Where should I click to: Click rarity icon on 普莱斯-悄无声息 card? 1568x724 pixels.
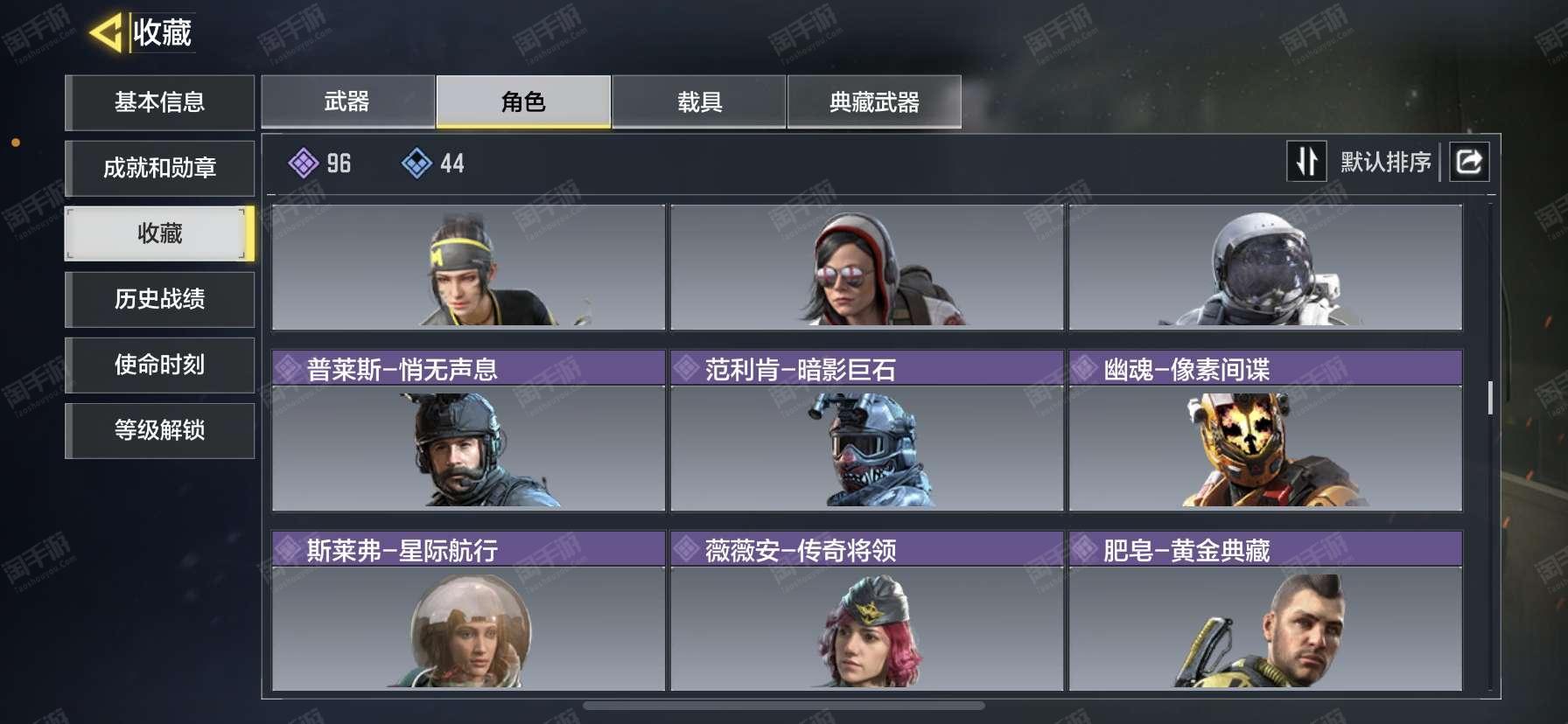[288, 369]
